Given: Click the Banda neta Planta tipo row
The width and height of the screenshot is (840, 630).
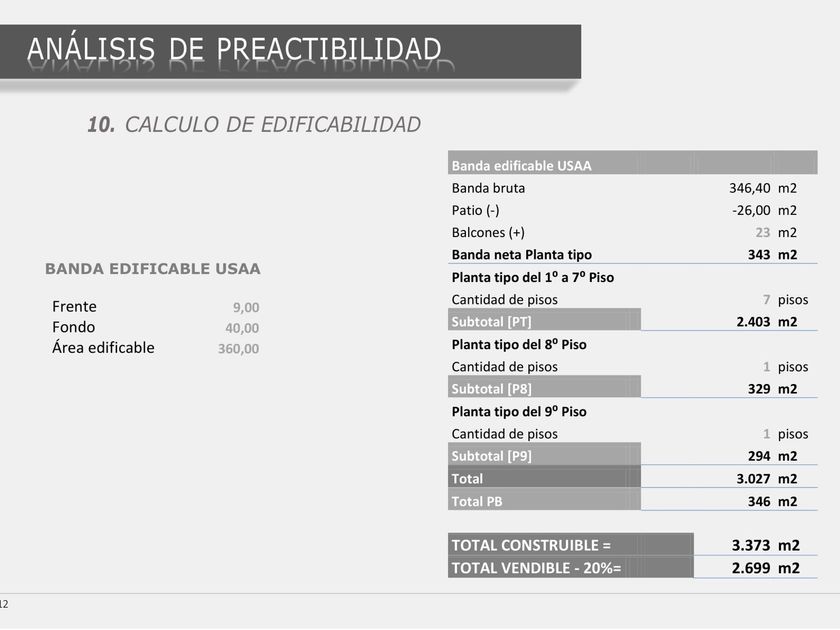Looking at the screenshot, I should coord(633,254).
